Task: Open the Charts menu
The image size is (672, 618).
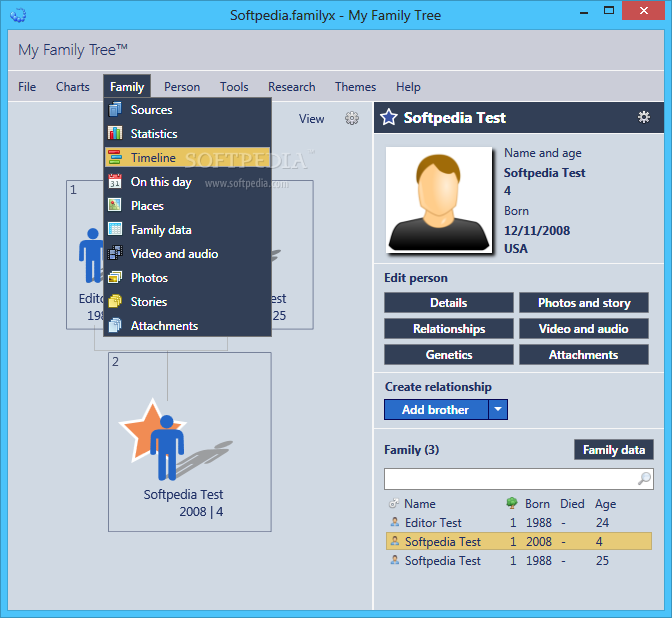Action: (73, 87)
